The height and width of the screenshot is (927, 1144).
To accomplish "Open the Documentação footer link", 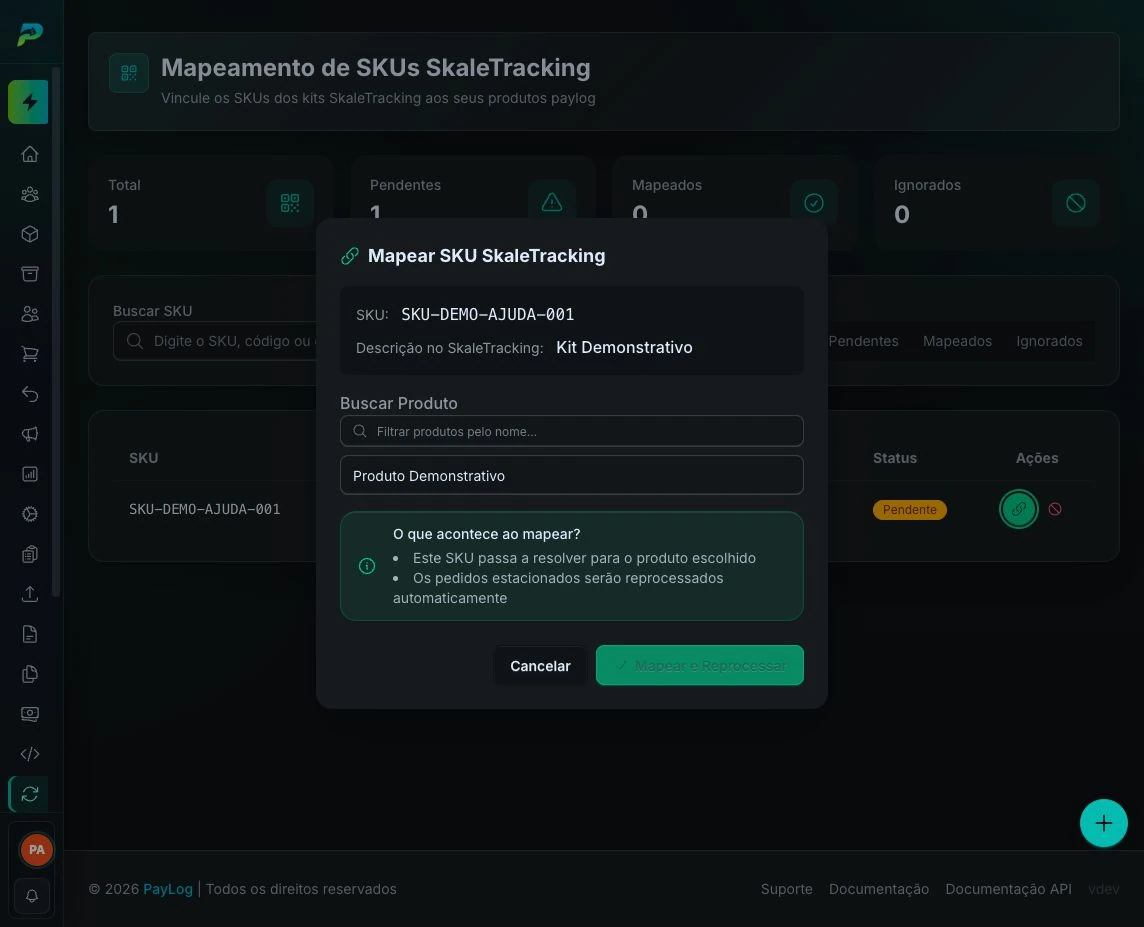I will [878, 889].
